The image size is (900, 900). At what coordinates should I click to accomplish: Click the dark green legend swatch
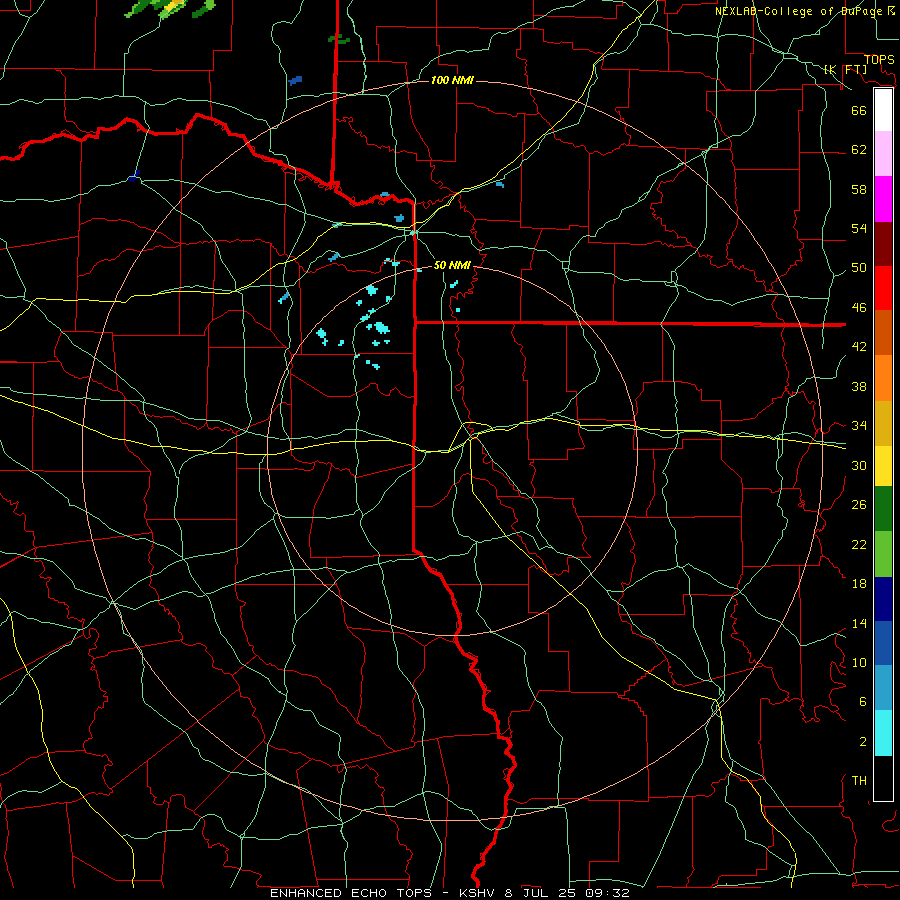tap(883, 509)
